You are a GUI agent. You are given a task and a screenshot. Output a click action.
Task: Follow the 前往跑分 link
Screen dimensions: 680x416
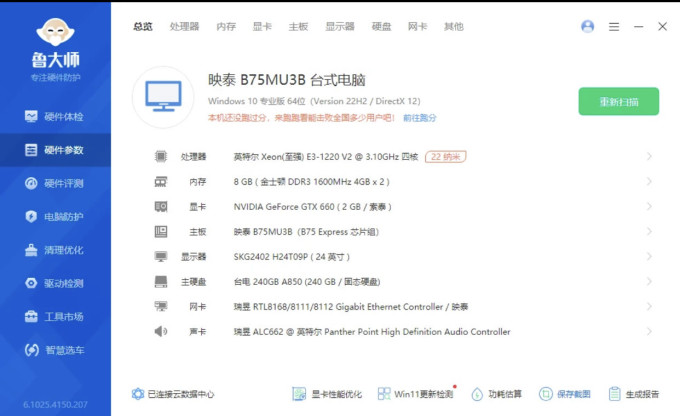coord(419,118)
